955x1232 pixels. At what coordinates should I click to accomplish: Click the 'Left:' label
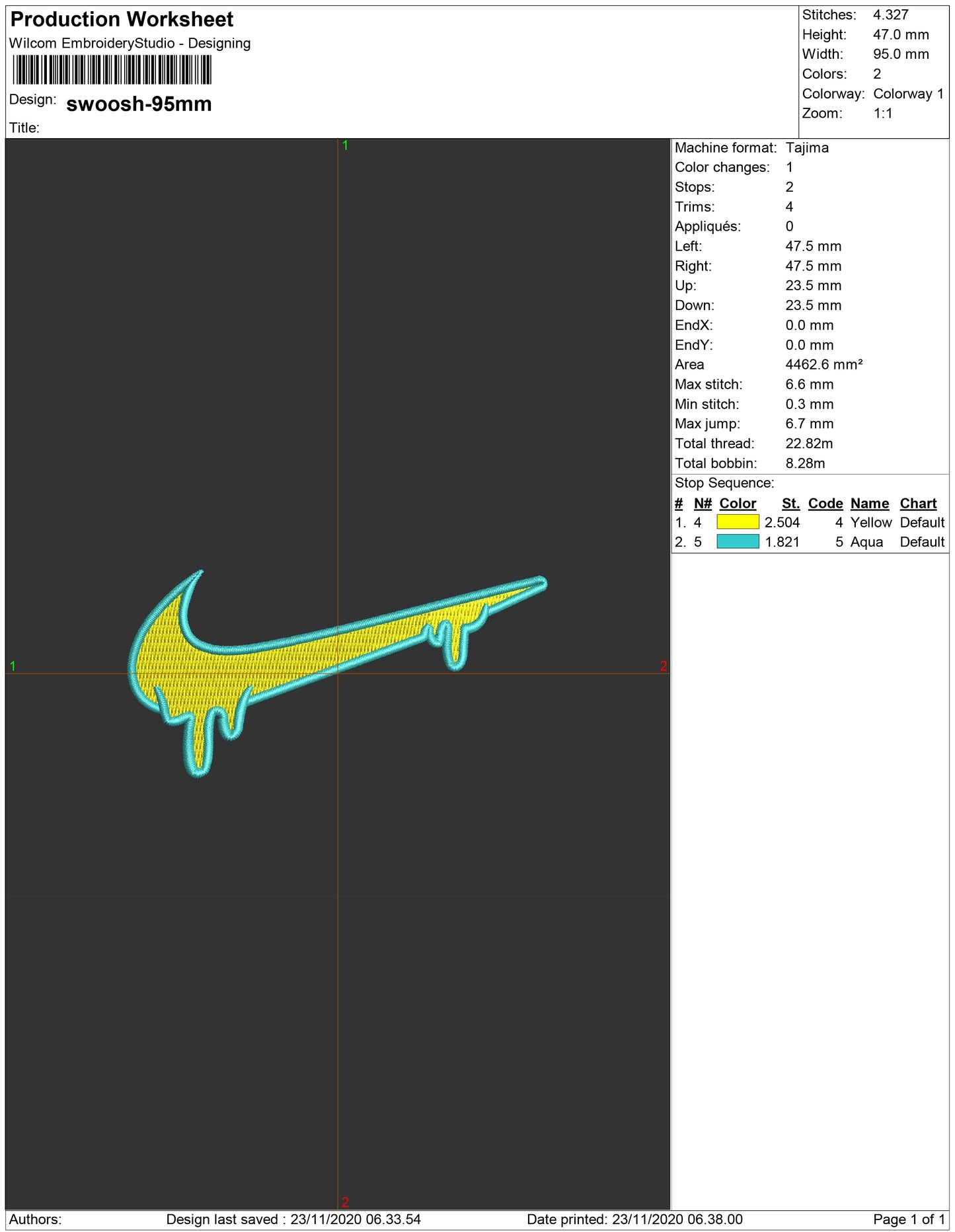tap(689, 246)
